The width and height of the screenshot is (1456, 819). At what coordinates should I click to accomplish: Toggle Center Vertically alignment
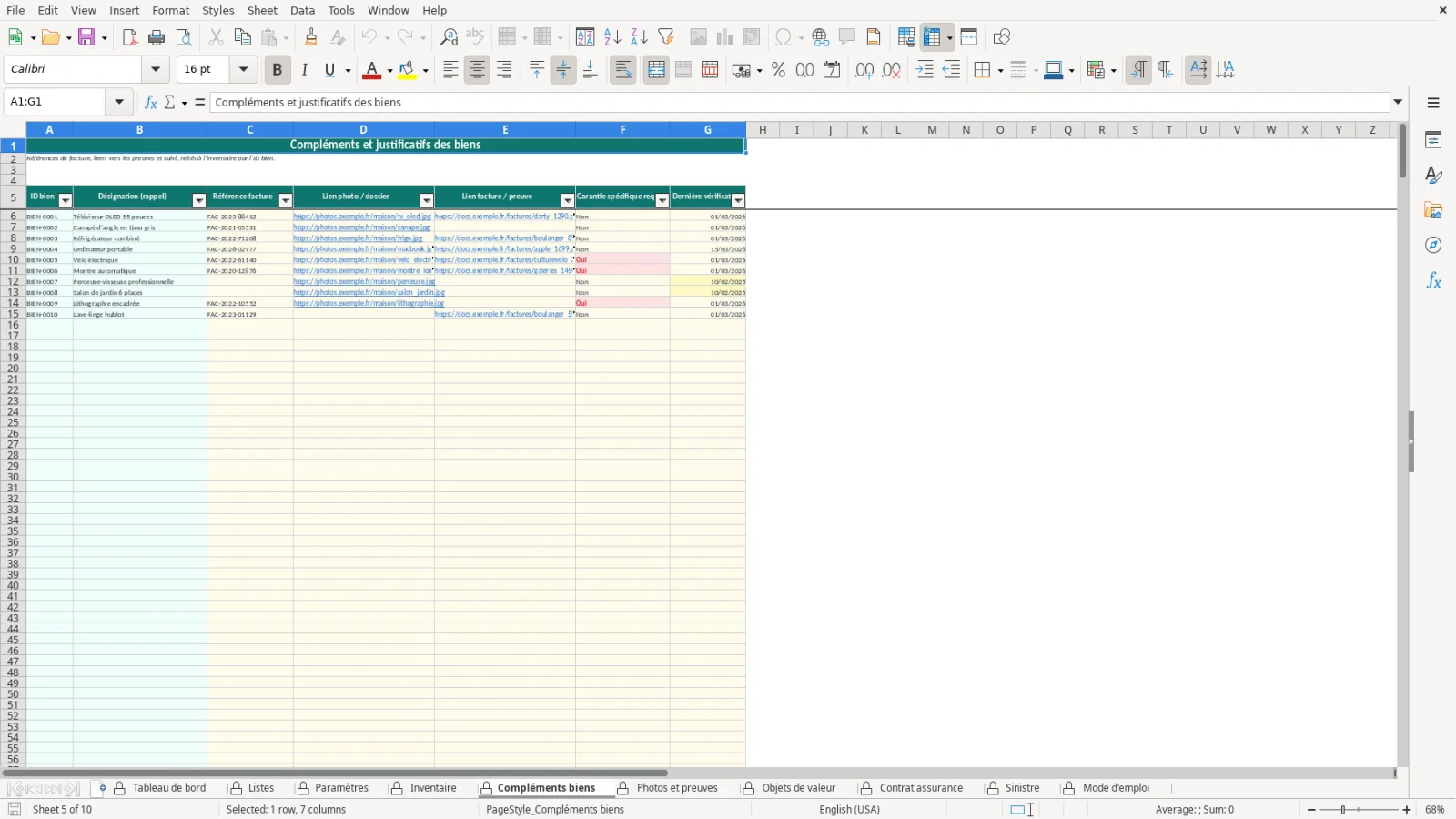[563, 70]
